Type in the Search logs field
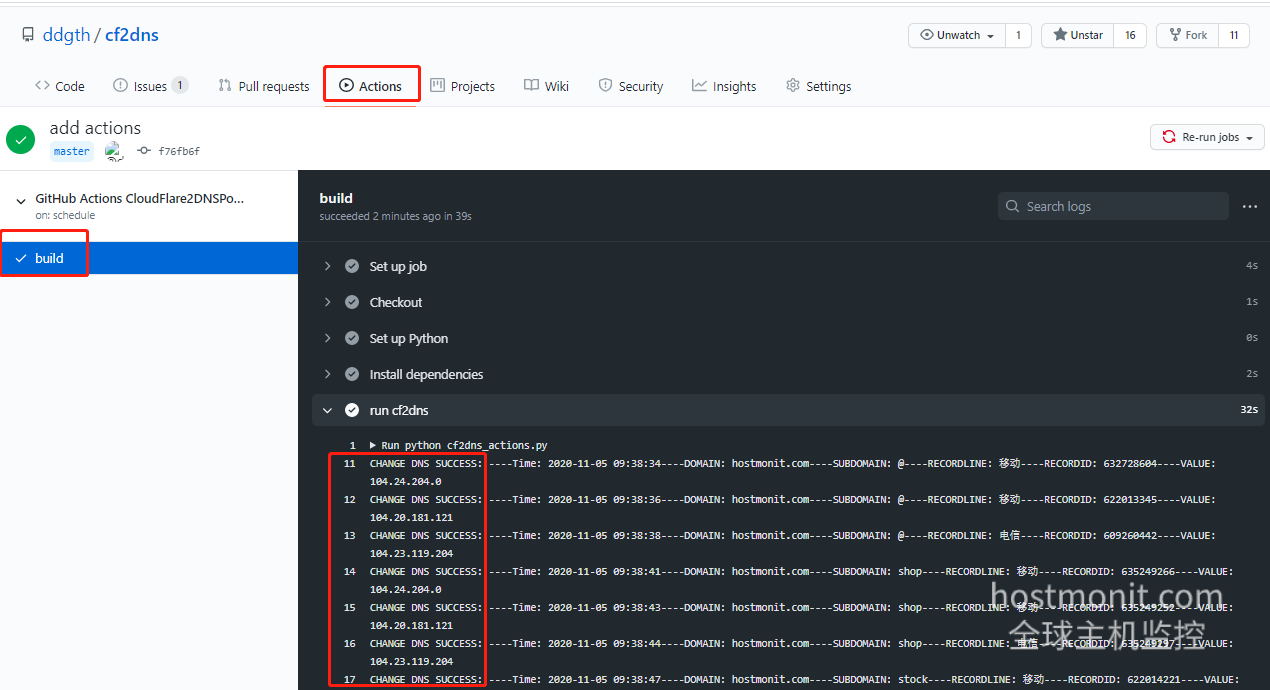Image resolution: width=1270 pixels, height=690 pixels. (1120, 206)
